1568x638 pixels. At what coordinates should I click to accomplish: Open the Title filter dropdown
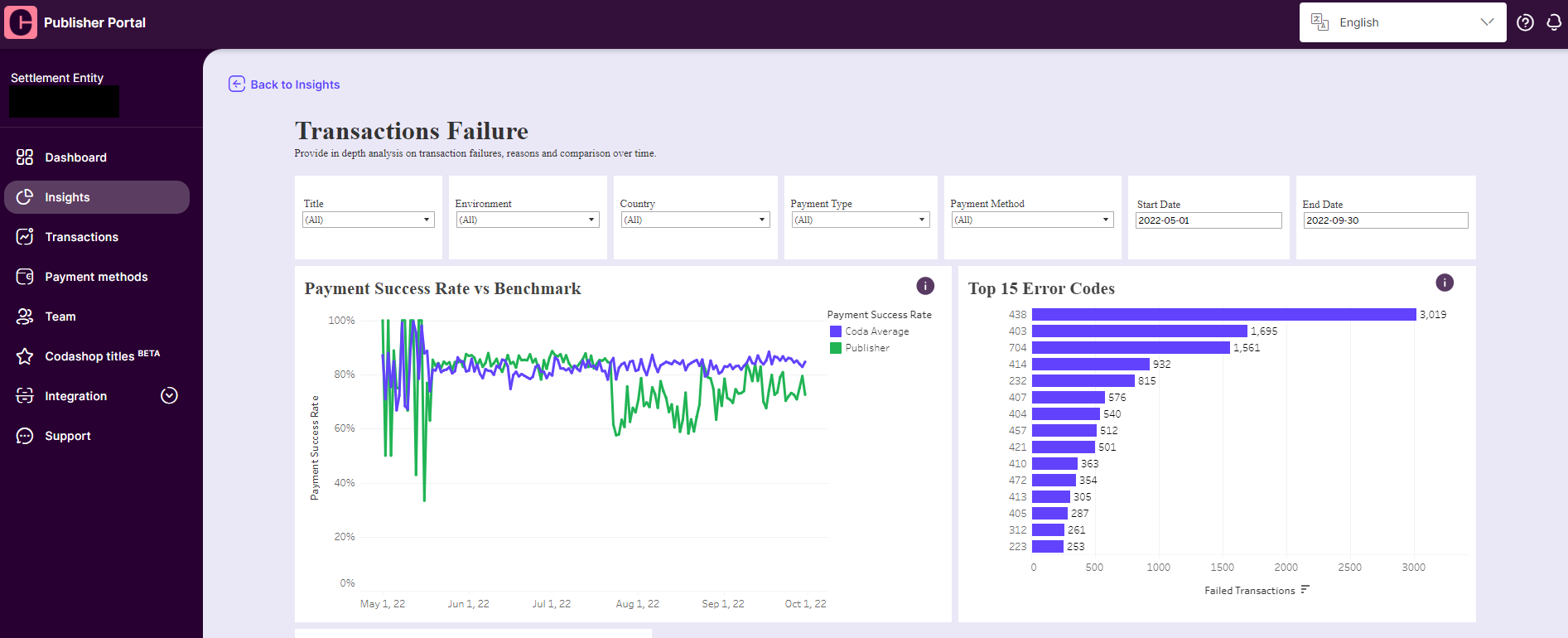(369, 220)
